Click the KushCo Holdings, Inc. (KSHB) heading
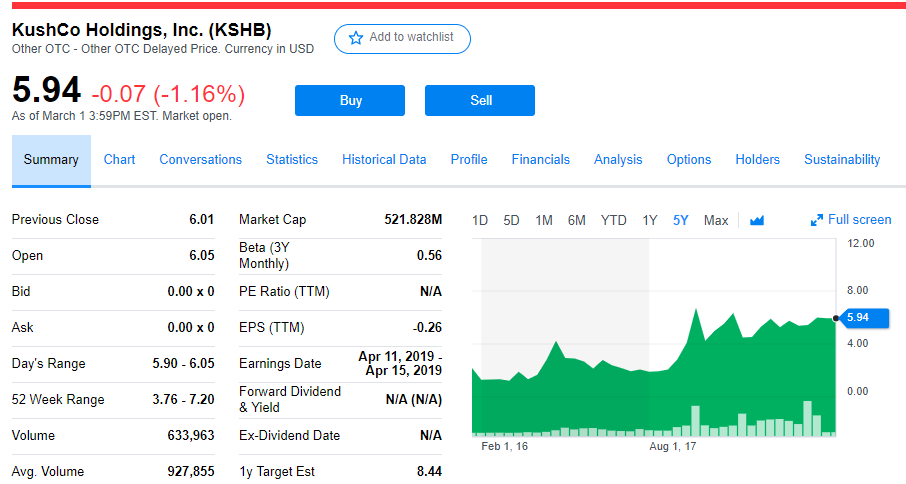This screenshot has width=906, height=484. click(x=142, y=30)
